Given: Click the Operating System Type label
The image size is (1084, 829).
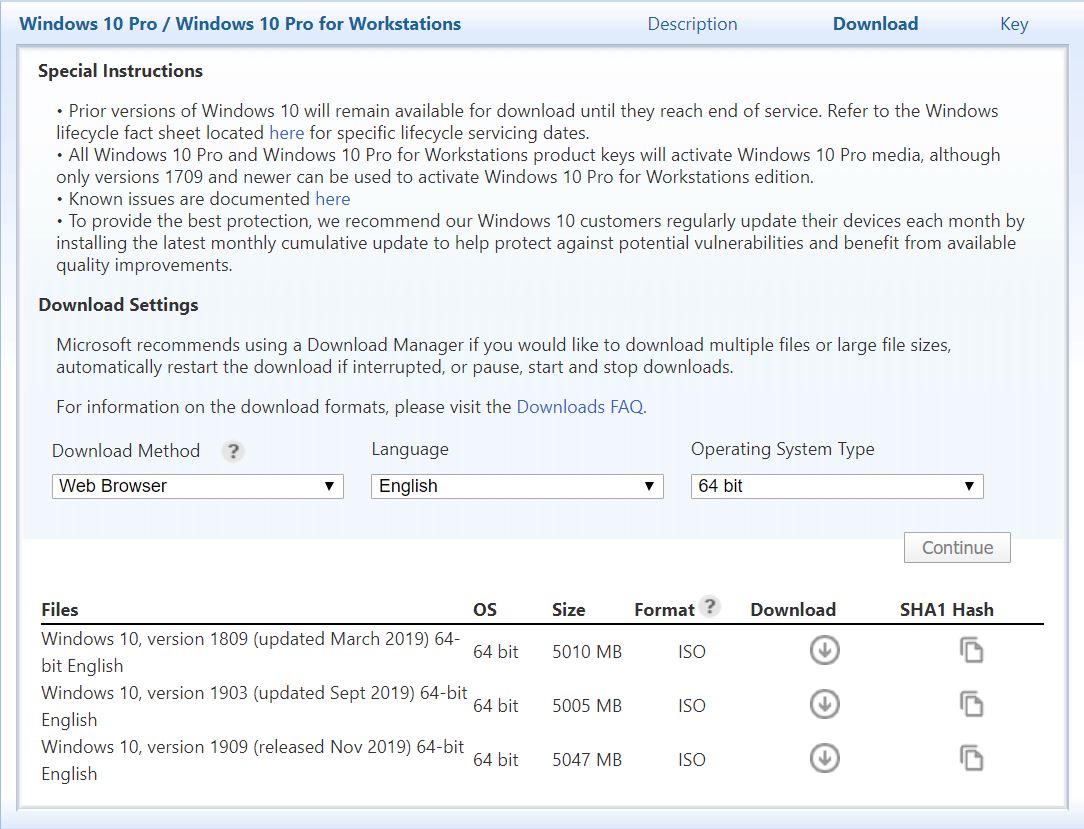Looking at the screenshot, I should (x=783, y=449).
